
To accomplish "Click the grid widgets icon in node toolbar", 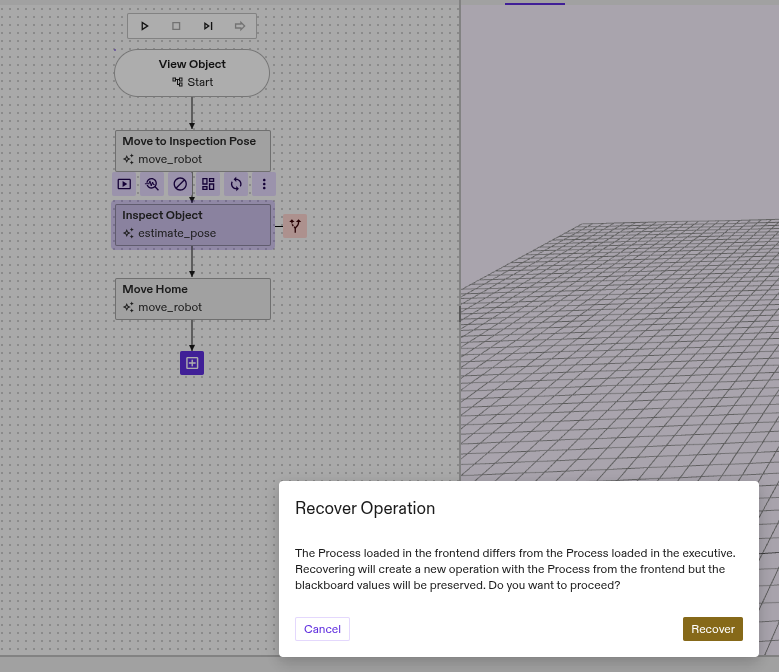I will tap(208, 184).
